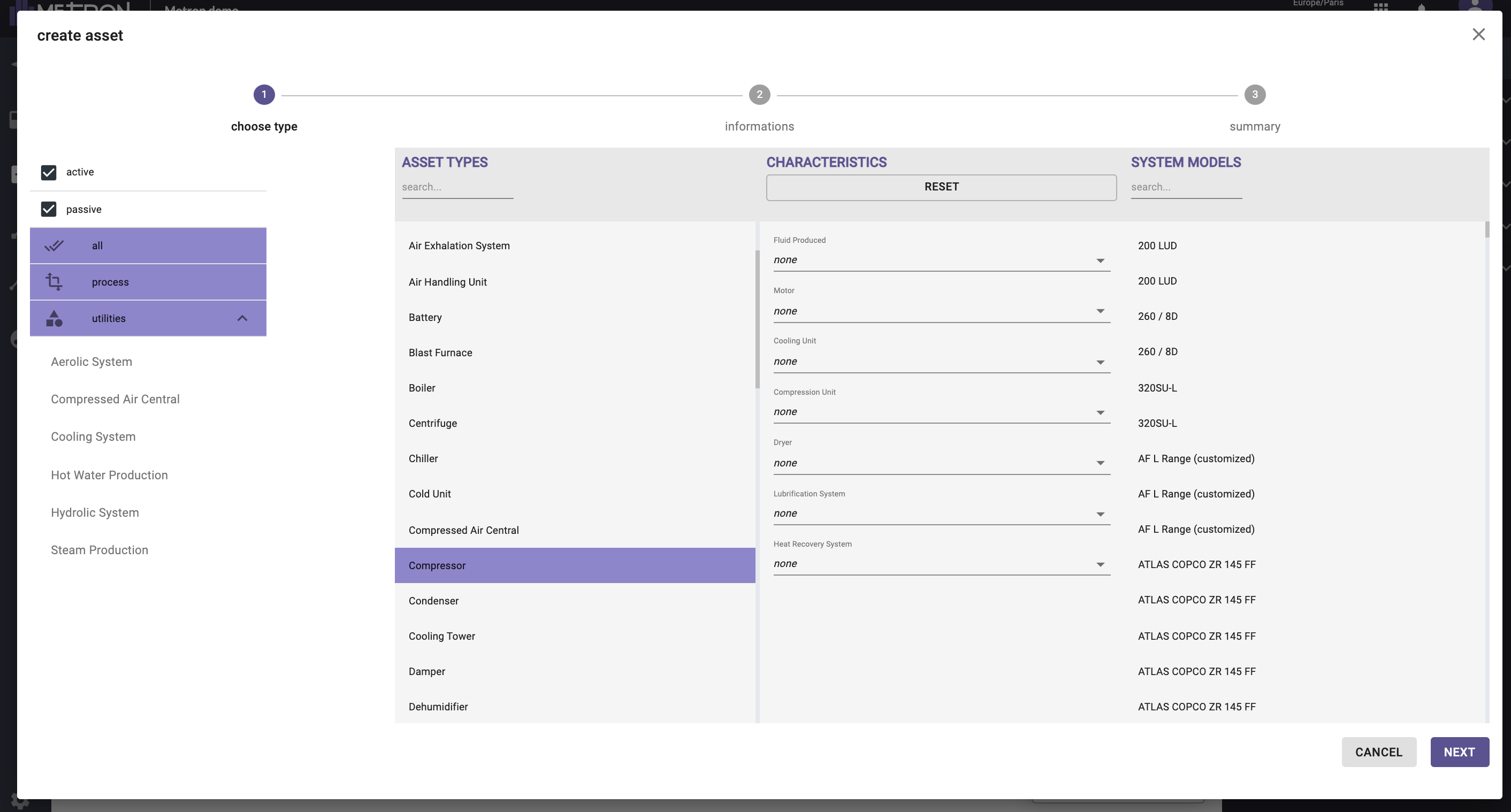Open the Heat Recovery System dropdown

pos(941,564)
